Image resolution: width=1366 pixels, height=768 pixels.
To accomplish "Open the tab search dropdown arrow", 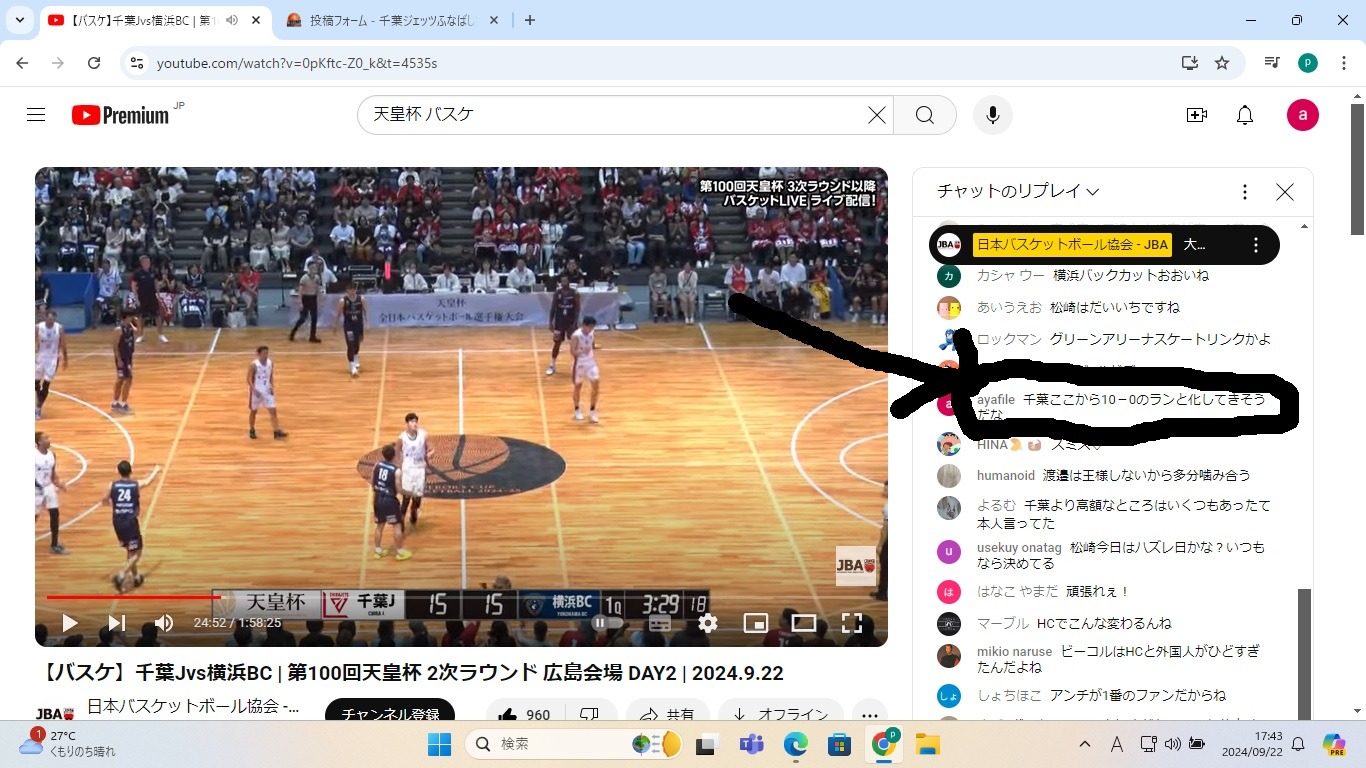I will pos(20,20).
